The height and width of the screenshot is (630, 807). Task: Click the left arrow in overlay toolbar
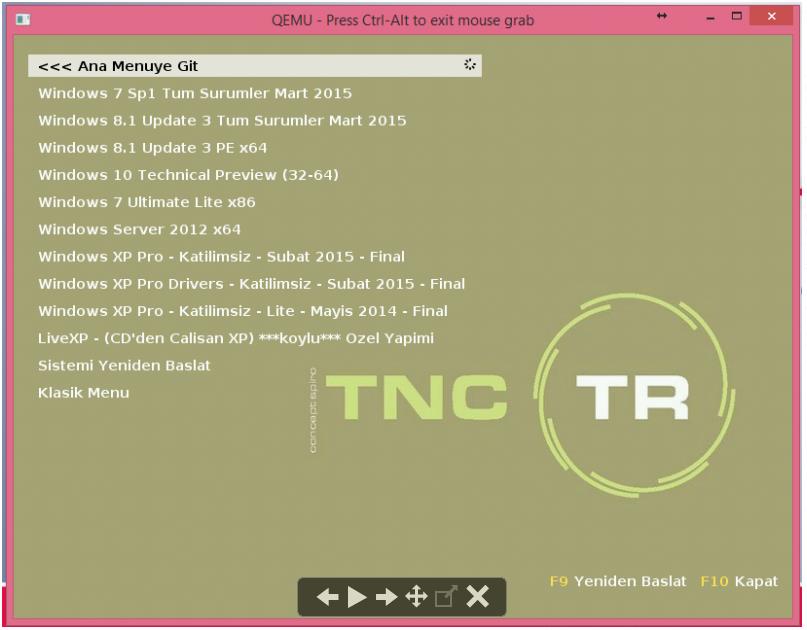point(327,597)
